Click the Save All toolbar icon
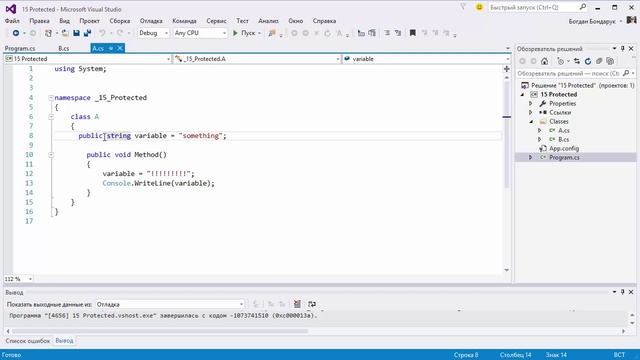640x360 pixels. 87,33
